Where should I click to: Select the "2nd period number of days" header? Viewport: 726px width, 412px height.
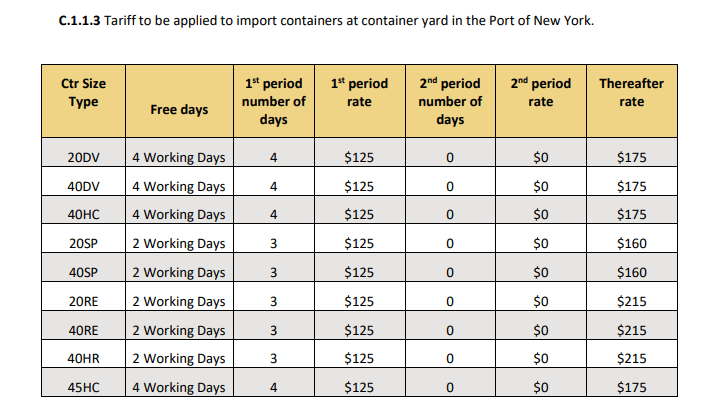[x=450, y=101]
